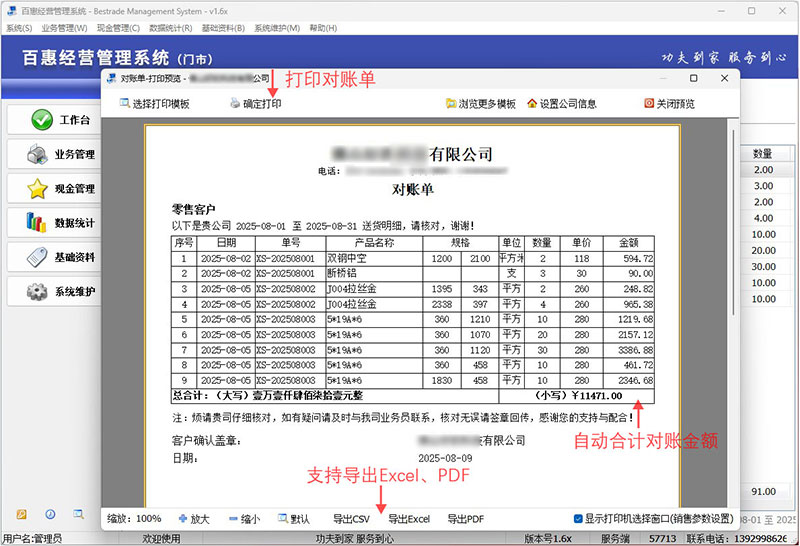
Task: Click the preview pane vertical scrollbar
Action: point(733,222)
